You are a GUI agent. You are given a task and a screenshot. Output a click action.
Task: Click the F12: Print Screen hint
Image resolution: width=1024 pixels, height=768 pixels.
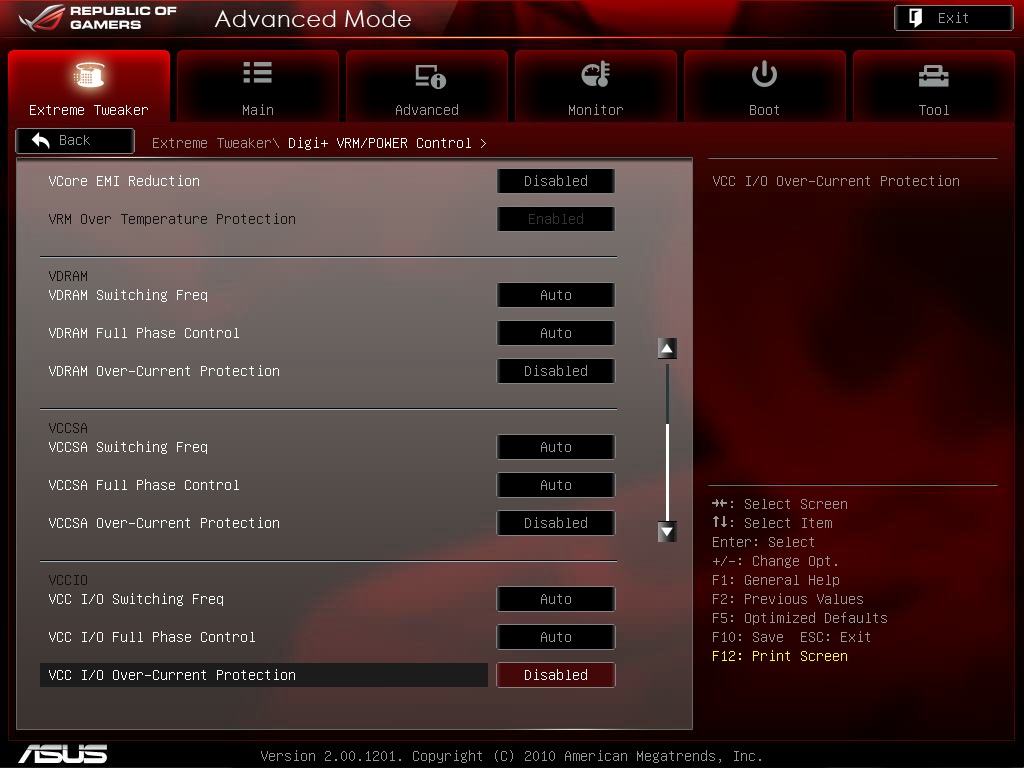780,656
